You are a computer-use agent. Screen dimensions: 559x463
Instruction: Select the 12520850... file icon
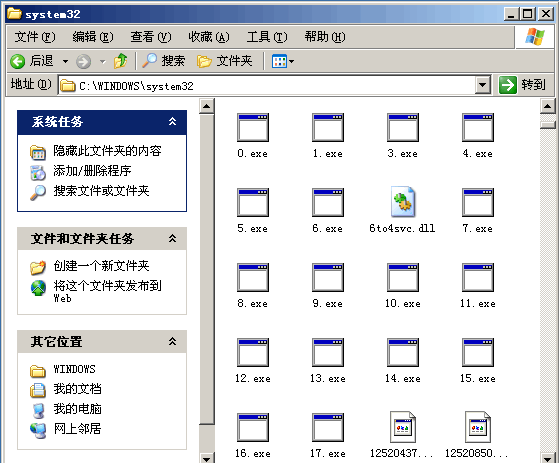478,427
